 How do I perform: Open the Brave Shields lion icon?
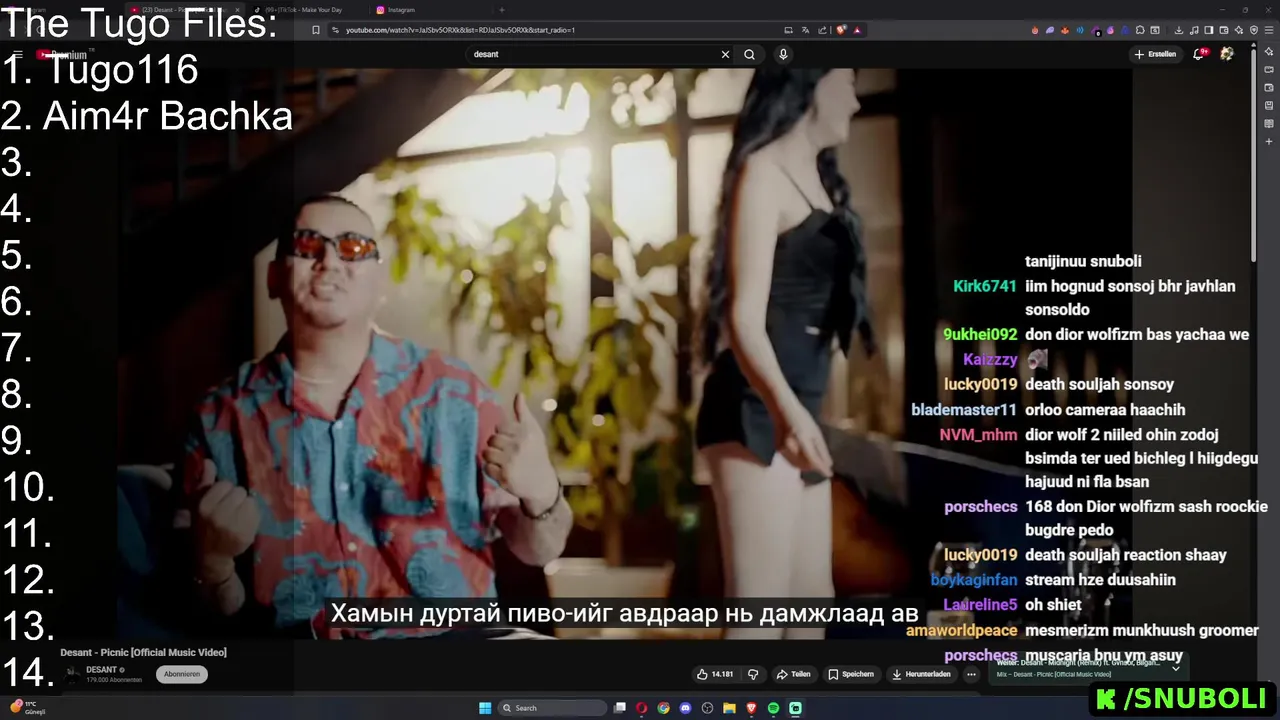click(x=840, y=30)
